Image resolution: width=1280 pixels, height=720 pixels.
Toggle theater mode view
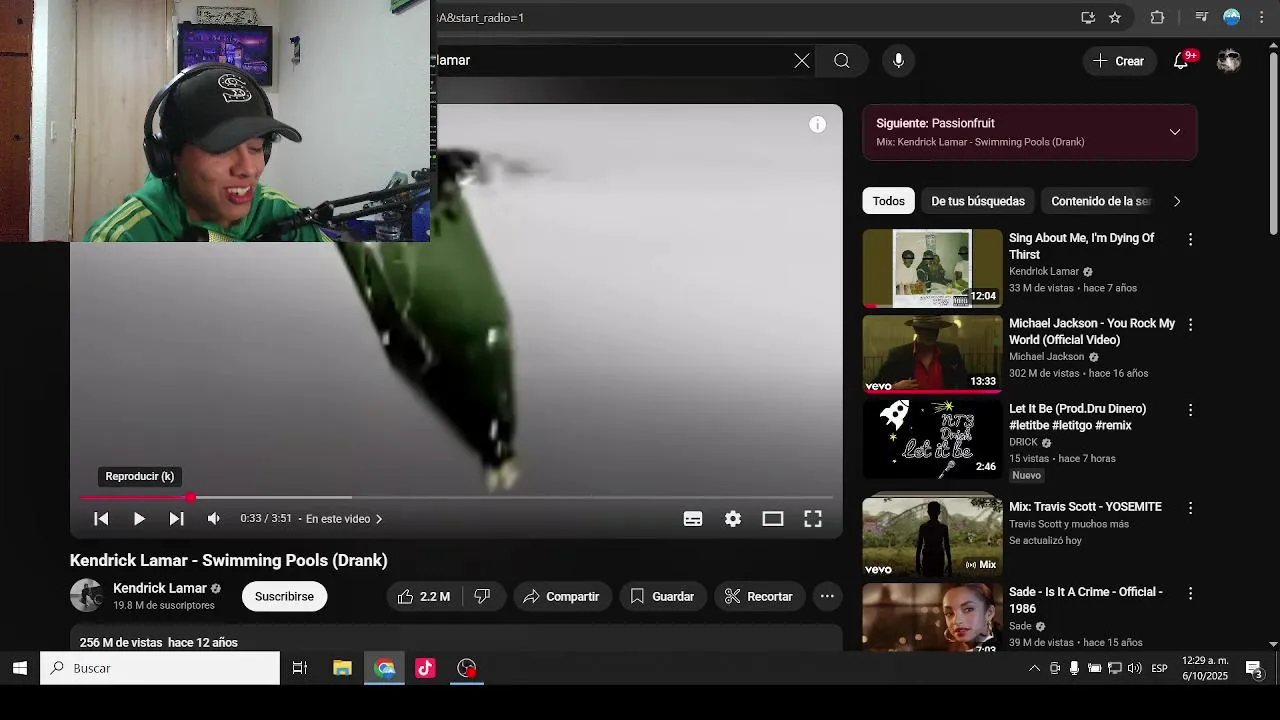773,519
